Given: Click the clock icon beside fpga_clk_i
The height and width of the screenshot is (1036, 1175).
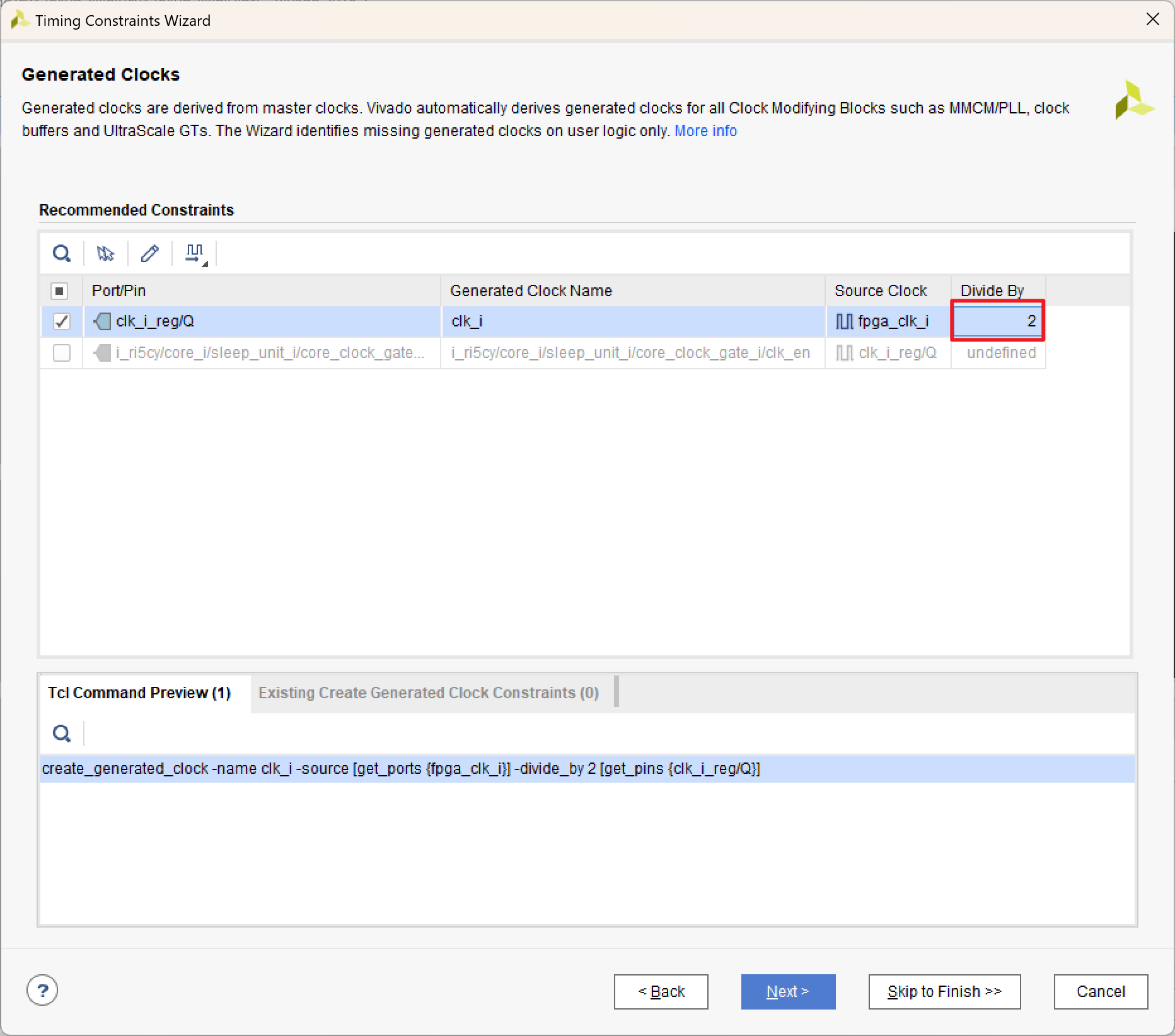Looking at the screenshot, I should 844,321.
